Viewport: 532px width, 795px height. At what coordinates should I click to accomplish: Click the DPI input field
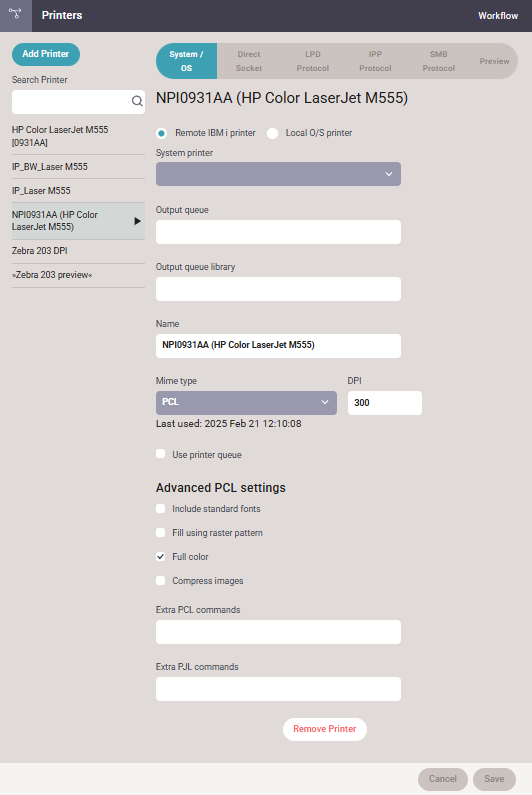coord(385,403)
